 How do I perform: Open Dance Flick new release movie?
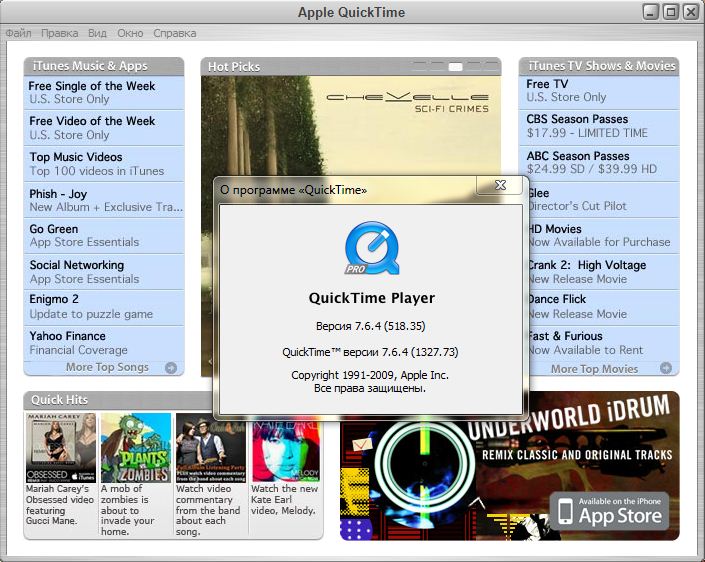pyautogui.click(x=604, y=308)
